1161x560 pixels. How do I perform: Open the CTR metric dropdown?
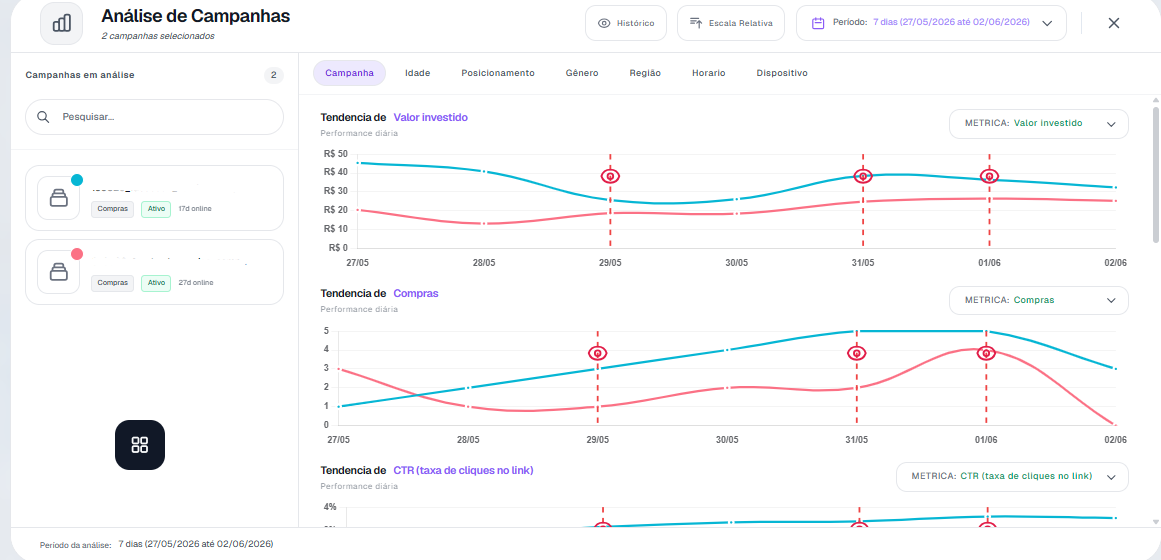pyautogui.click(x=1012, y=476)
